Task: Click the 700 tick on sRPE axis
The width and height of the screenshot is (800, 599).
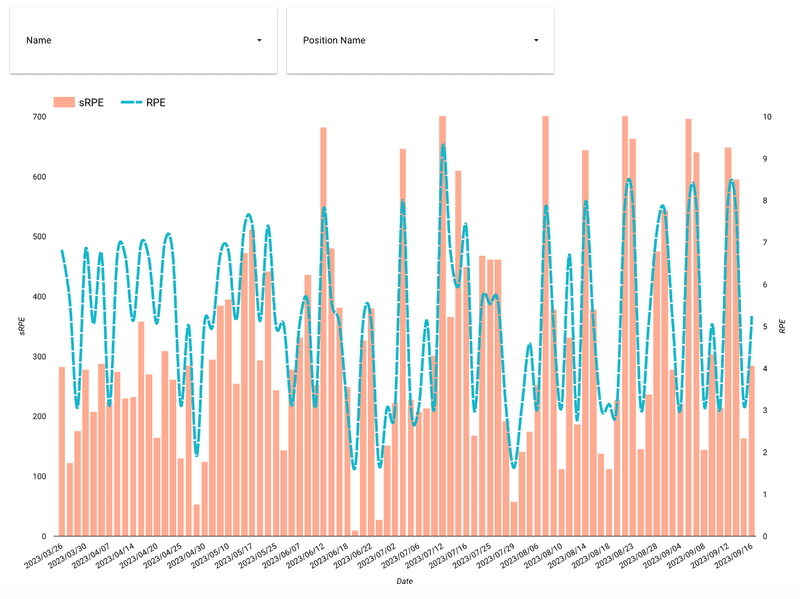Action: tap(39, 117)
